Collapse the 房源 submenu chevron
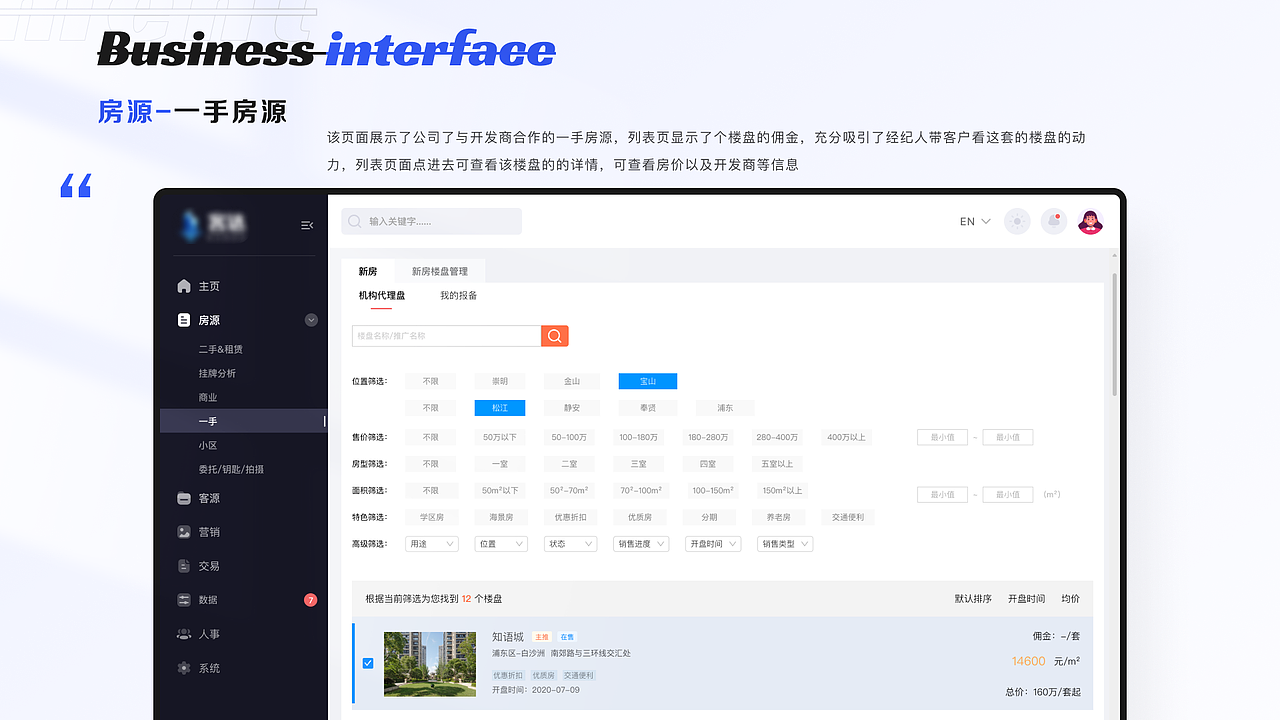 [311, 320]
